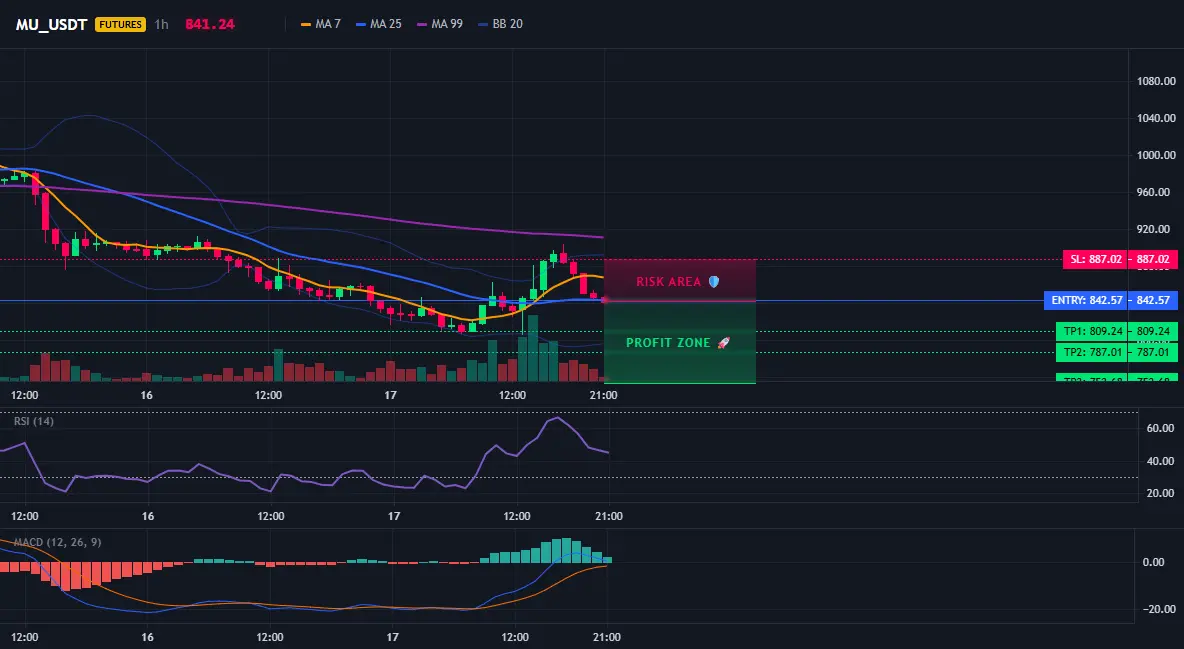Click 21:00 on the MACD time axis
1184x649 pixels.
(x=607, y=637)
